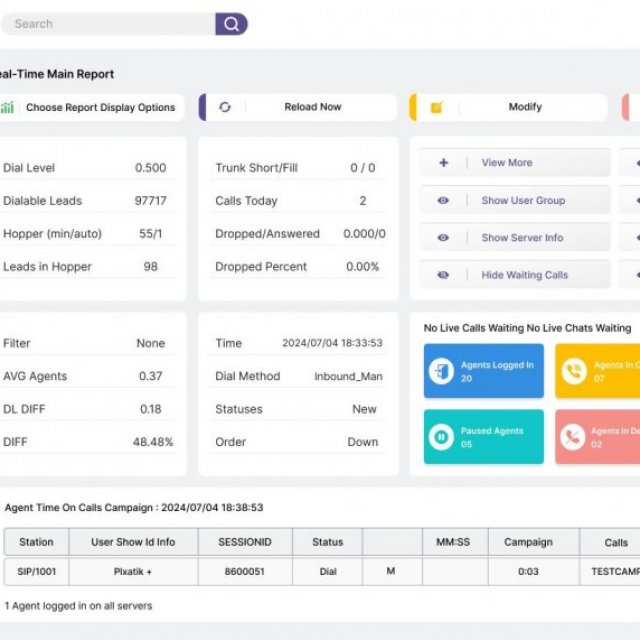Click the Pixatik + user cell
640x640 pixels.
[133, 571]
